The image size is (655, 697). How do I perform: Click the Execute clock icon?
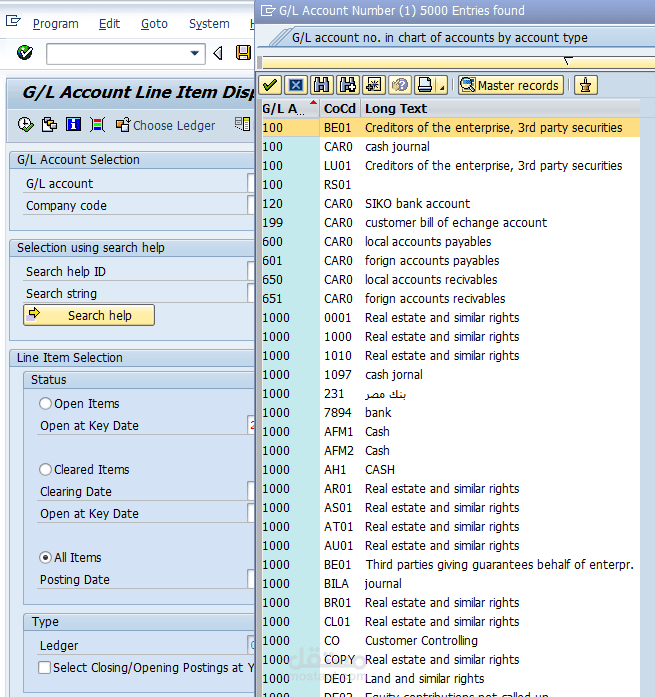click(25, 125)
